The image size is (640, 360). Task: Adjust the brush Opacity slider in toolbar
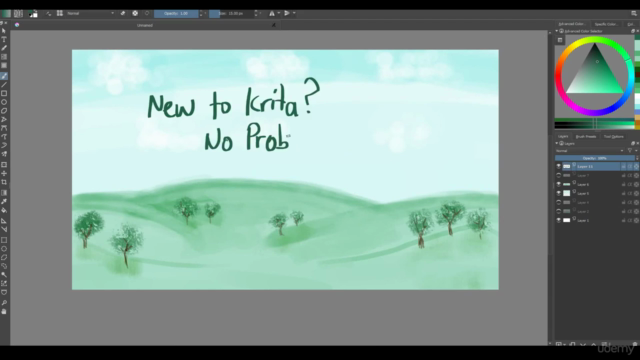176,13
